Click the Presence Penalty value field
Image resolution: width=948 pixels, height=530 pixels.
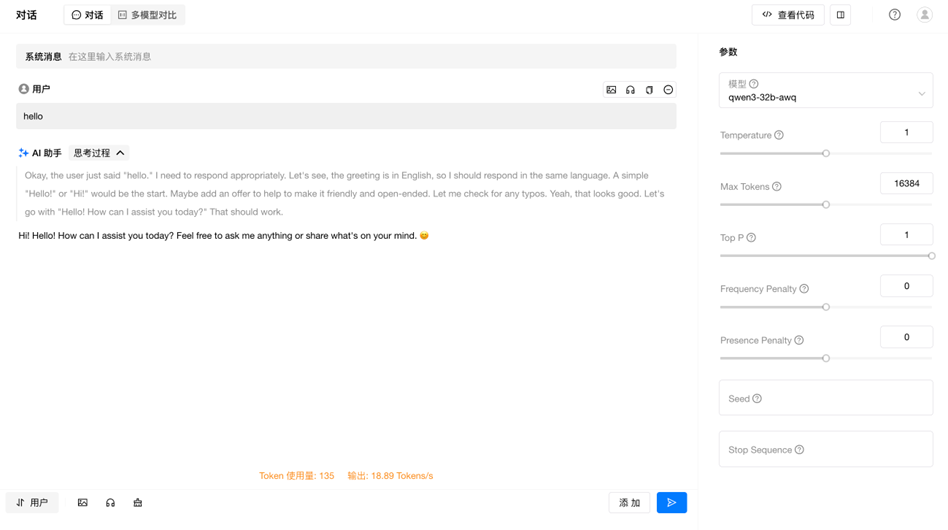click(906, 337)
